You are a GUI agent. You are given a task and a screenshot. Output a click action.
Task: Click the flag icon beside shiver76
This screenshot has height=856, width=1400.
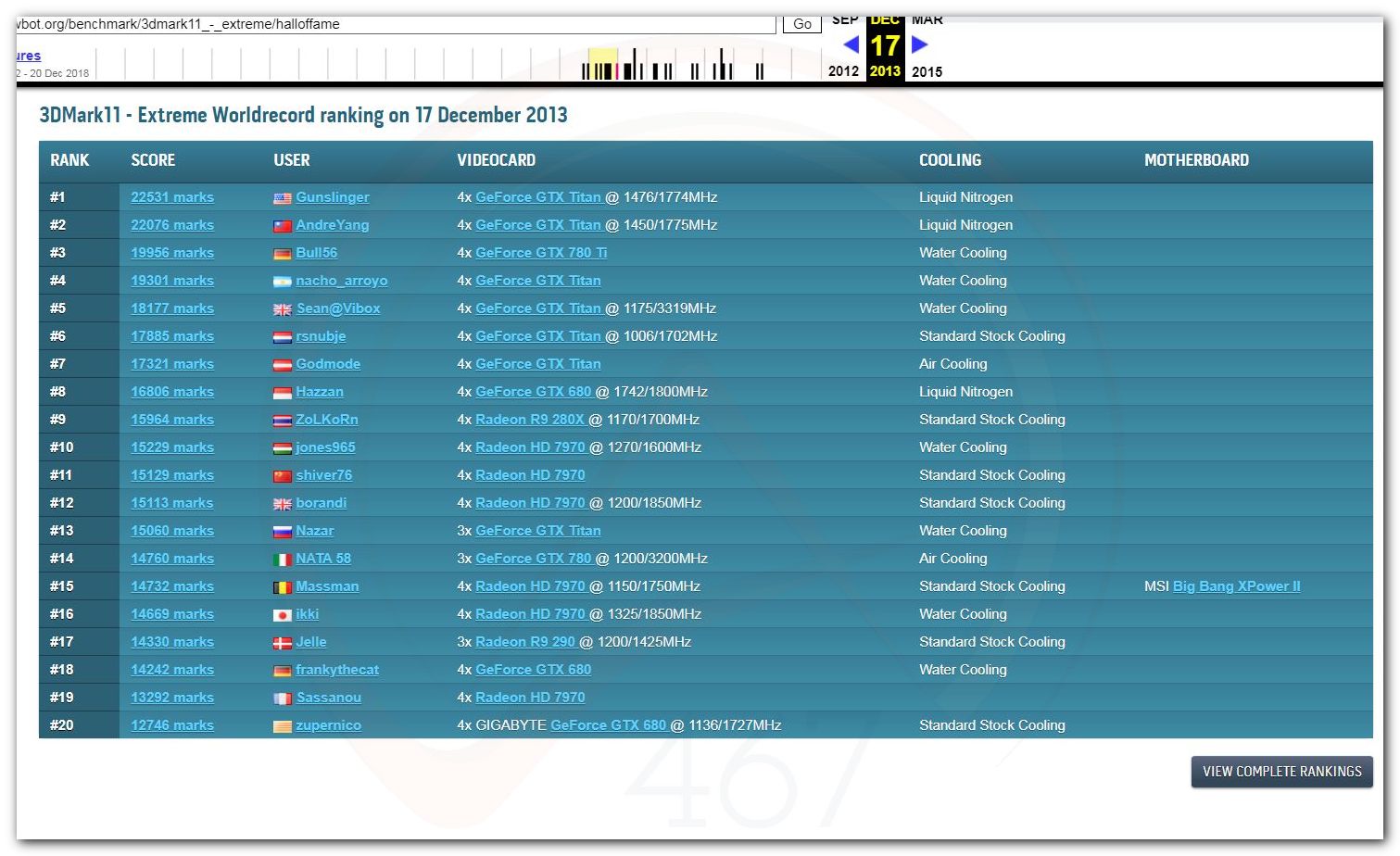tap(283, 476)
